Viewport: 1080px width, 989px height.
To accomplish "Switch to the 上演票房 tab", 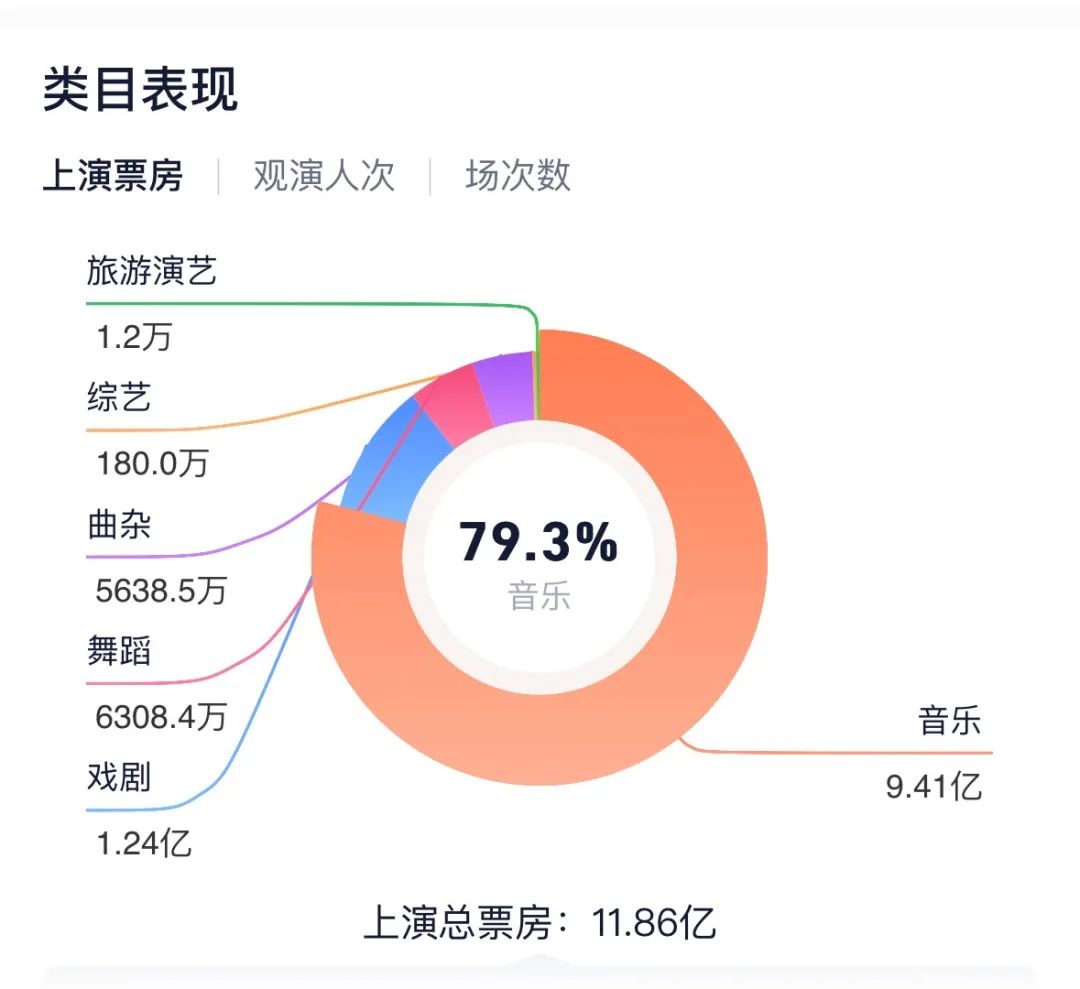I will tap(113, 176).
